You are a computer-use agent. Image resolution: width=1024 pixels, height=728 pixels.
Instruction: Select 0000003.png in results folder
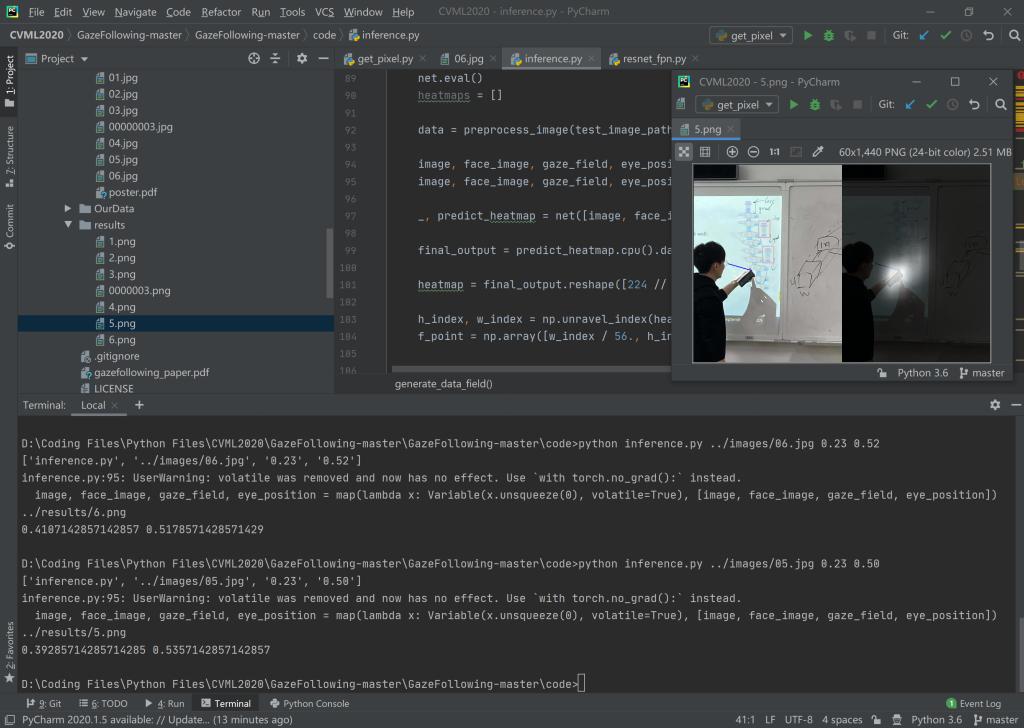coord(139,291)
